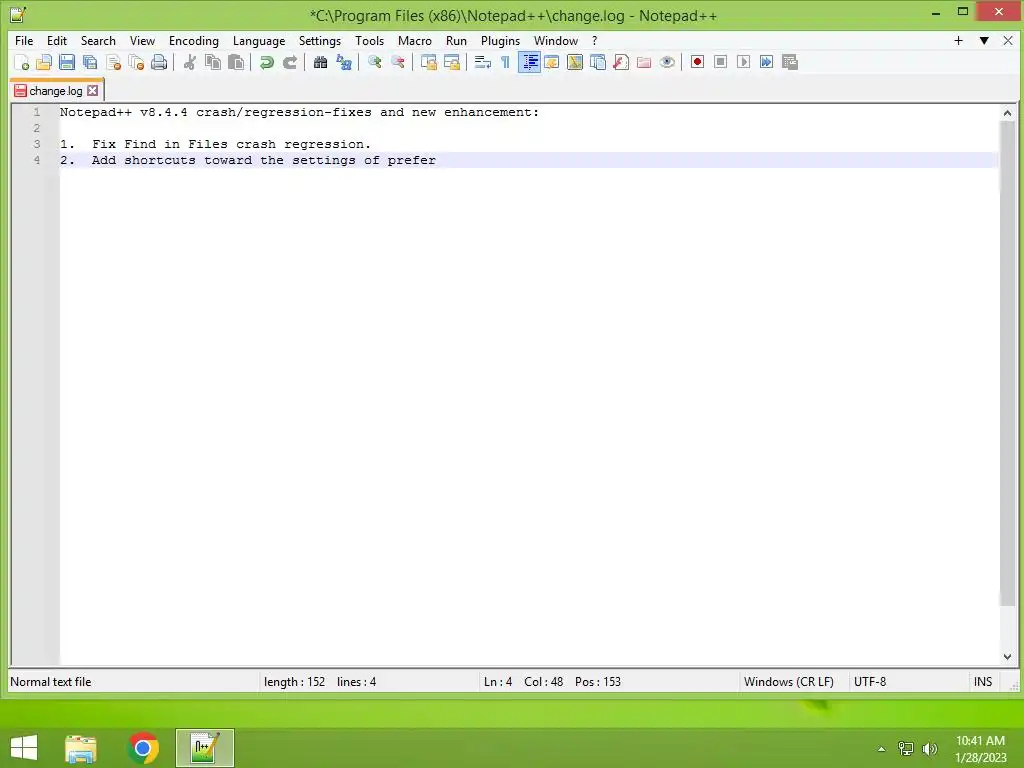Open the Settings menu

coord(320,40)
